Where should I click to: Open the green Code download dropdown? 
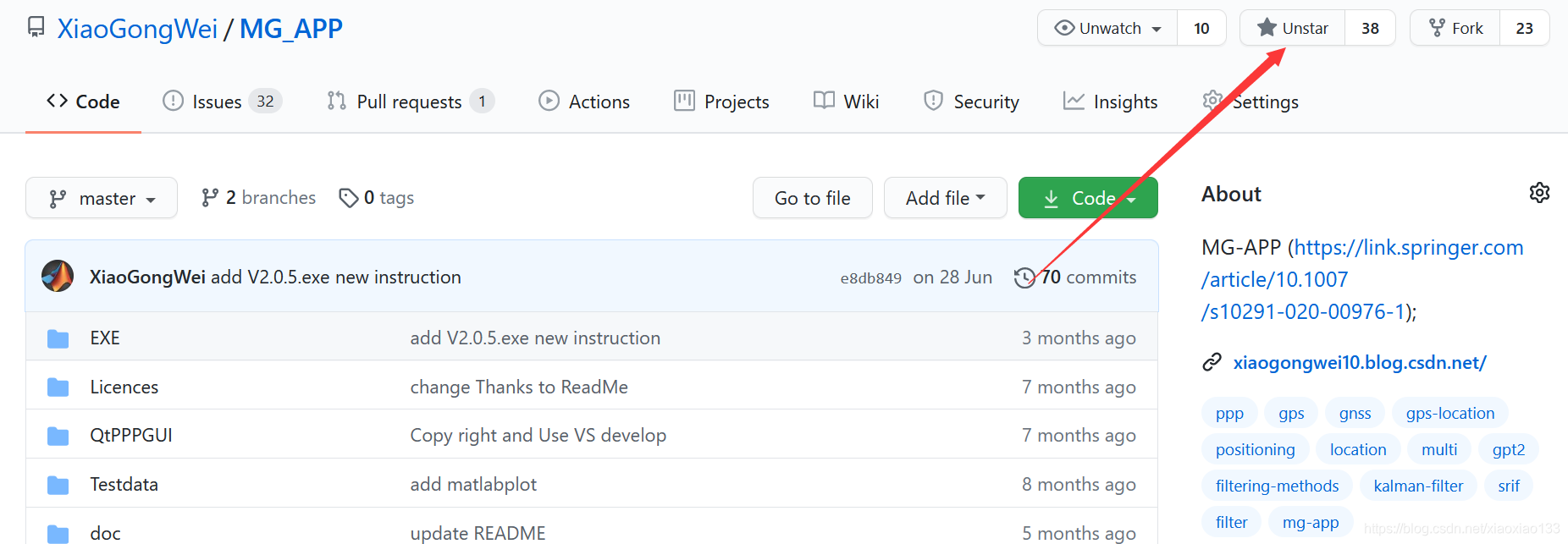(x=1088, y=198)
